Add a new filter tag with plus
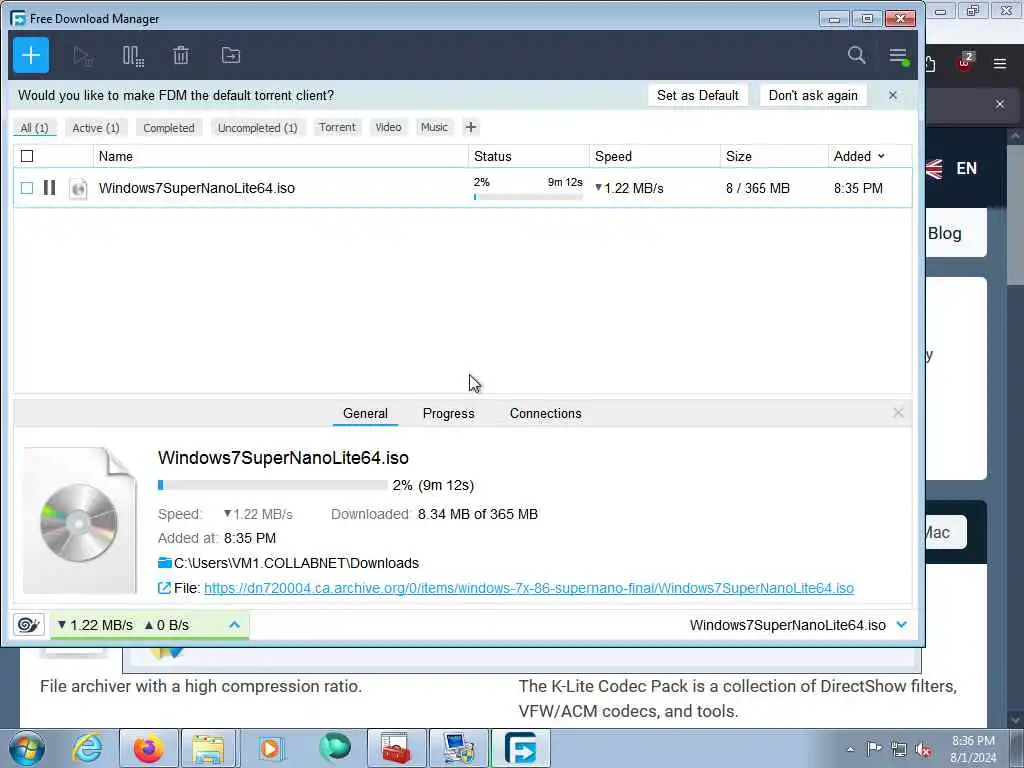Screen dimensions: 1024x768 [x=471, y=127]
